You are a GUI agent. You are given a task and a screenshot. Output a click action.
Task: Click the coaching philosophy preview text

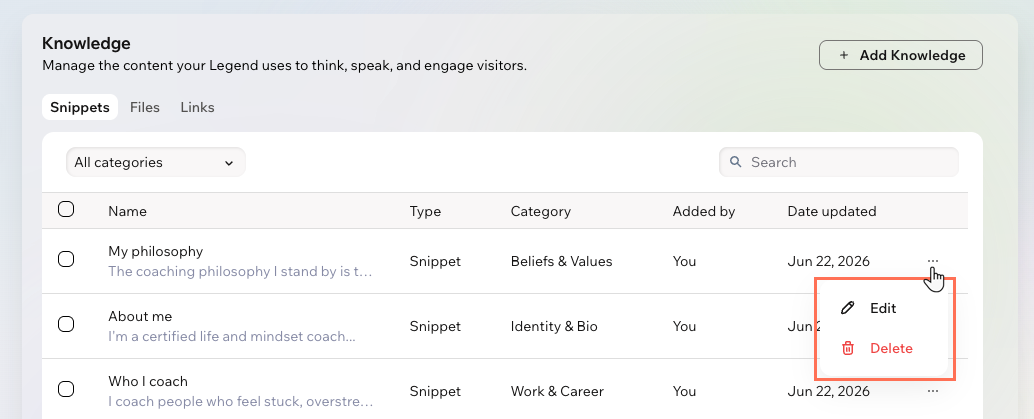click(241, 271)
